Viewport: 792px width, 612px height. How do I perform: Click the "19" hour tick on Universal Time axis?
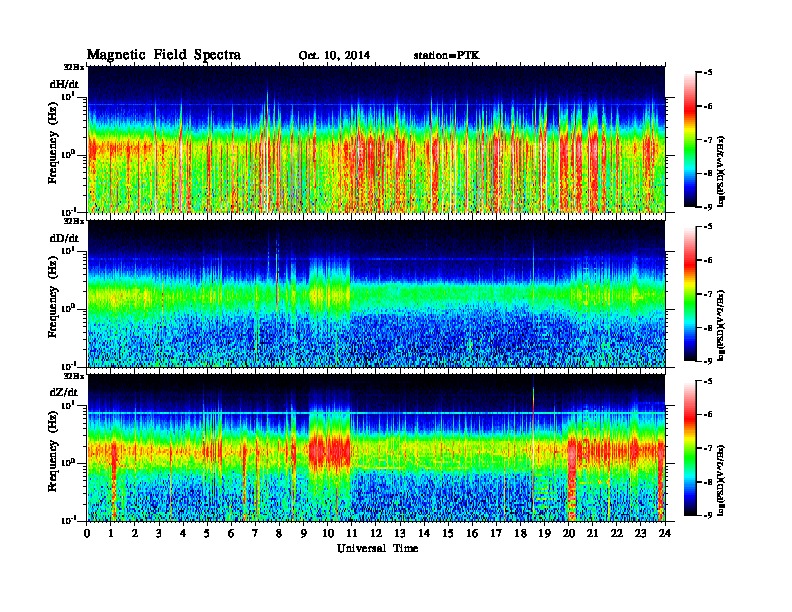tap(544, 533)
